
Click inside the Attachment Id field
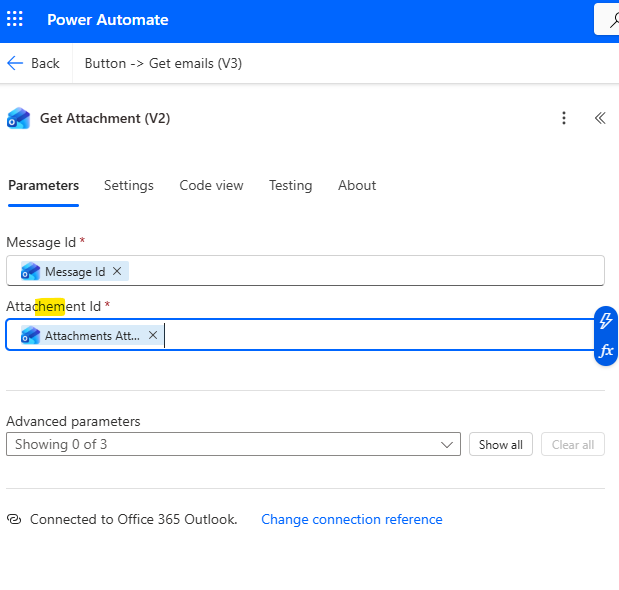300,335
